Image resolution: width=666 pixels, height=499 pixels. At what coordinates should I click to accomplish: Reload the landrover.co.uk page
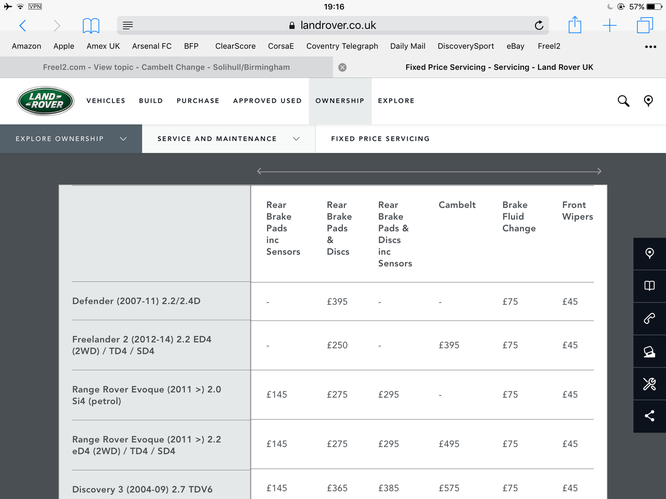539,25
